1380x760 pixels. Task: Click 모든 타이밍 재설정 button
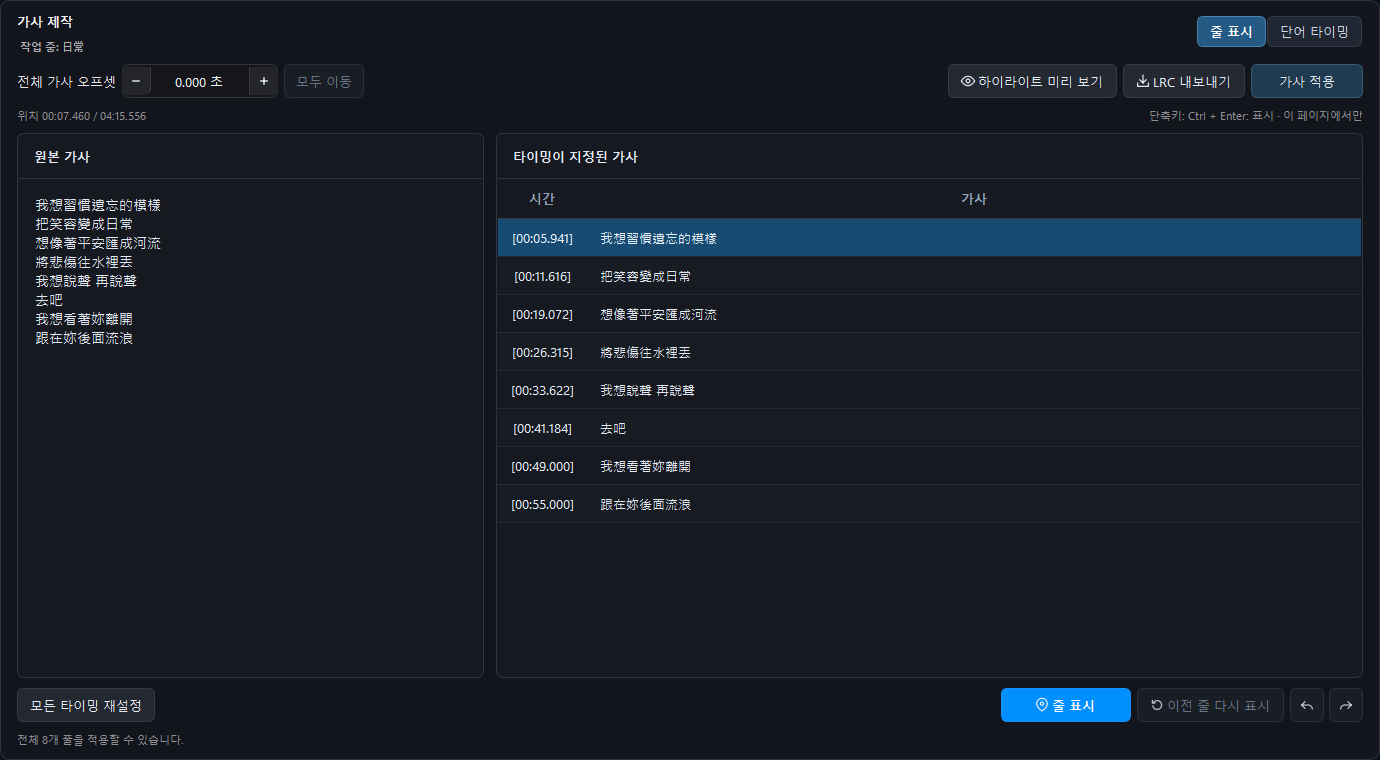pyautogui.click(x=86, y=705)
